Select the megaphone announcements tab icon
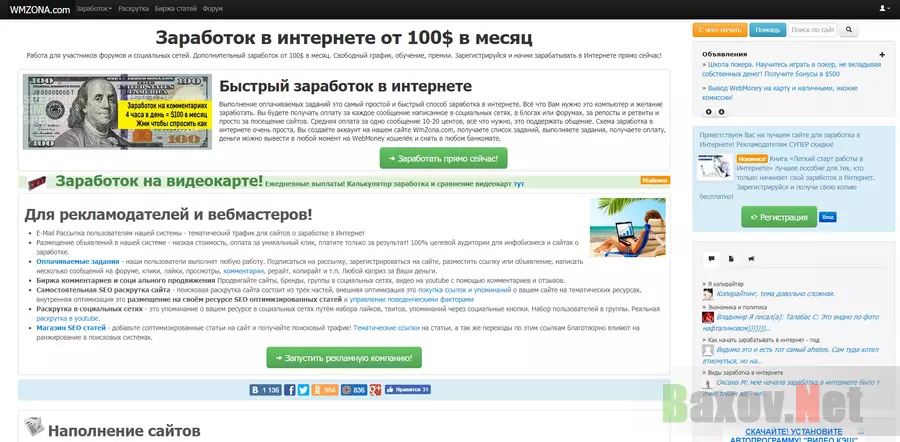Viewport: 900px width, 442px height. (751, 259)
